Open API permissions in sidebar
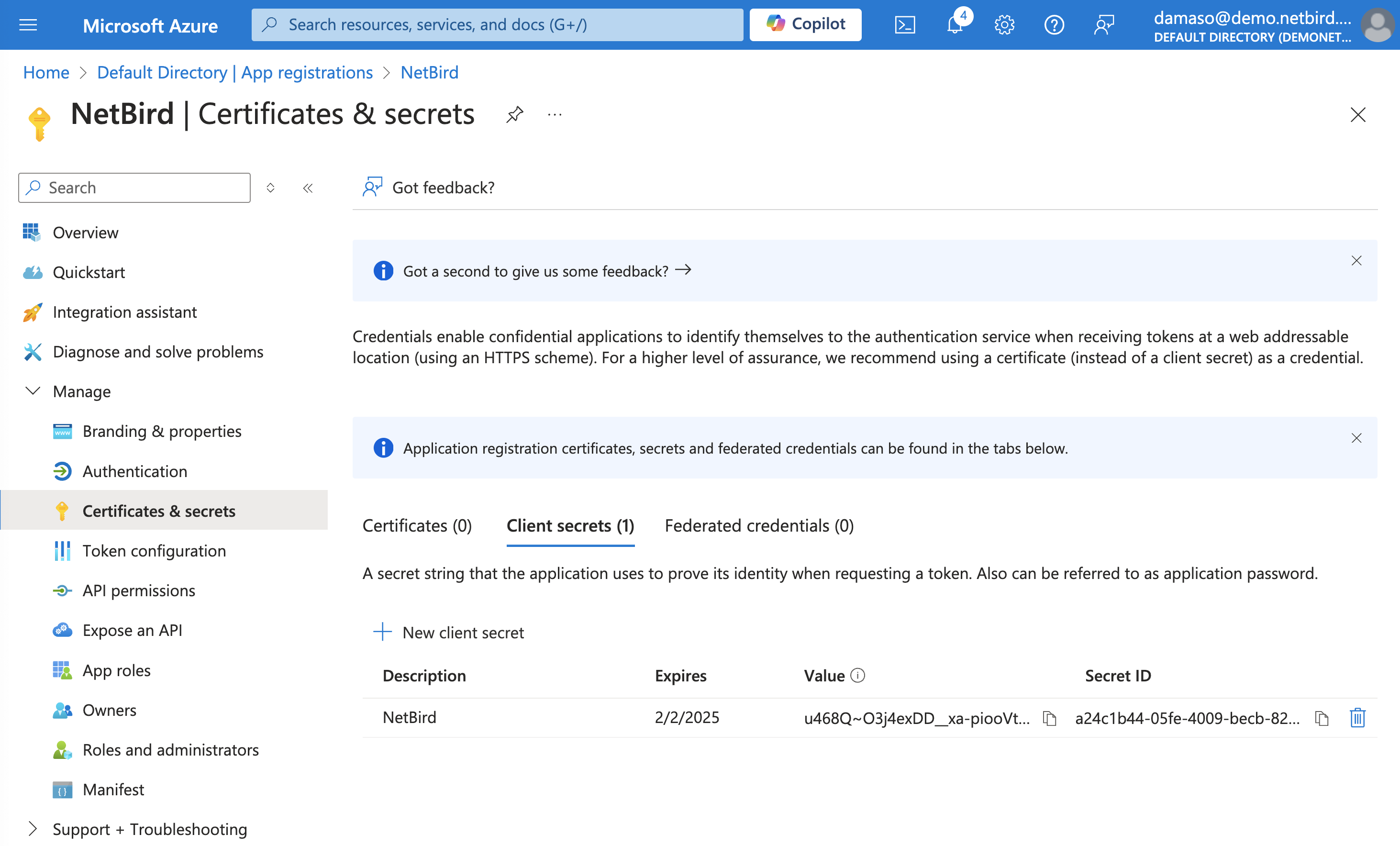Viewport: 1400px width, 846px height. pyautogui.click(x=139, y=591)
